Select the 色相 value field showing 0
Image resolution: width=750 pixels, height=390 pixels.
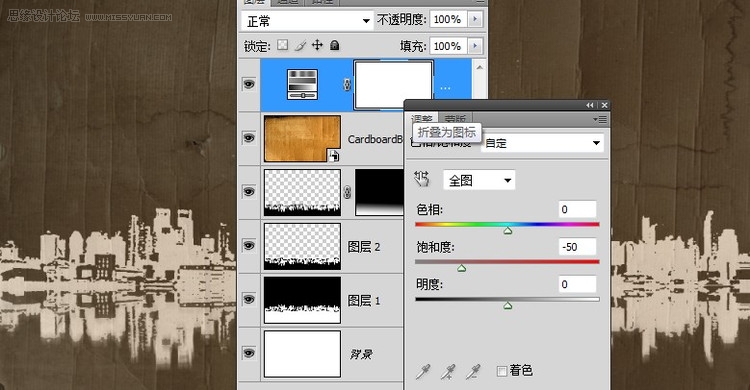[577, 209]
